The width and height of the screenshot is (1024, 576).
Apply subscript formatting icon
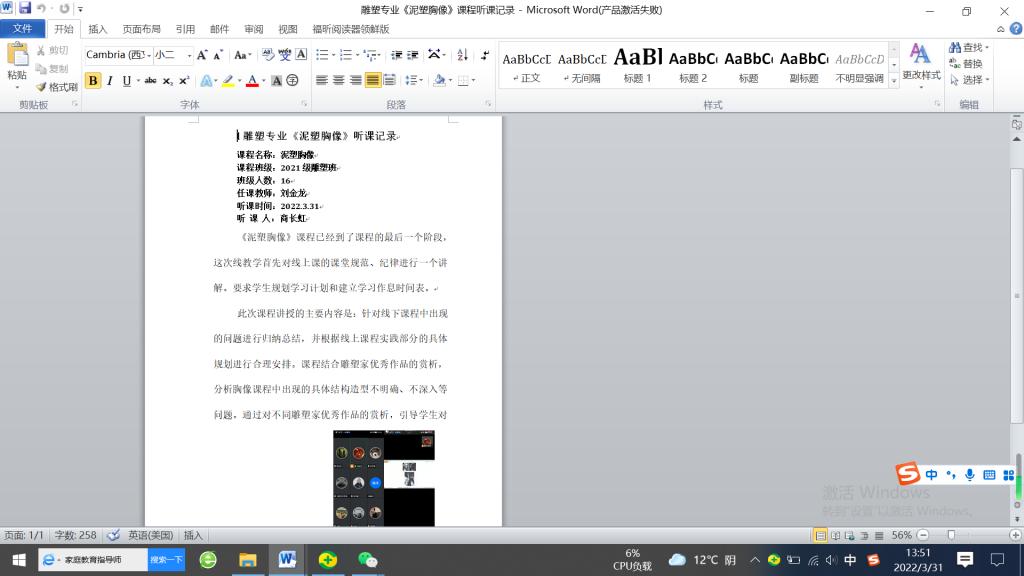pyautogui.click(x=167, y=81)
